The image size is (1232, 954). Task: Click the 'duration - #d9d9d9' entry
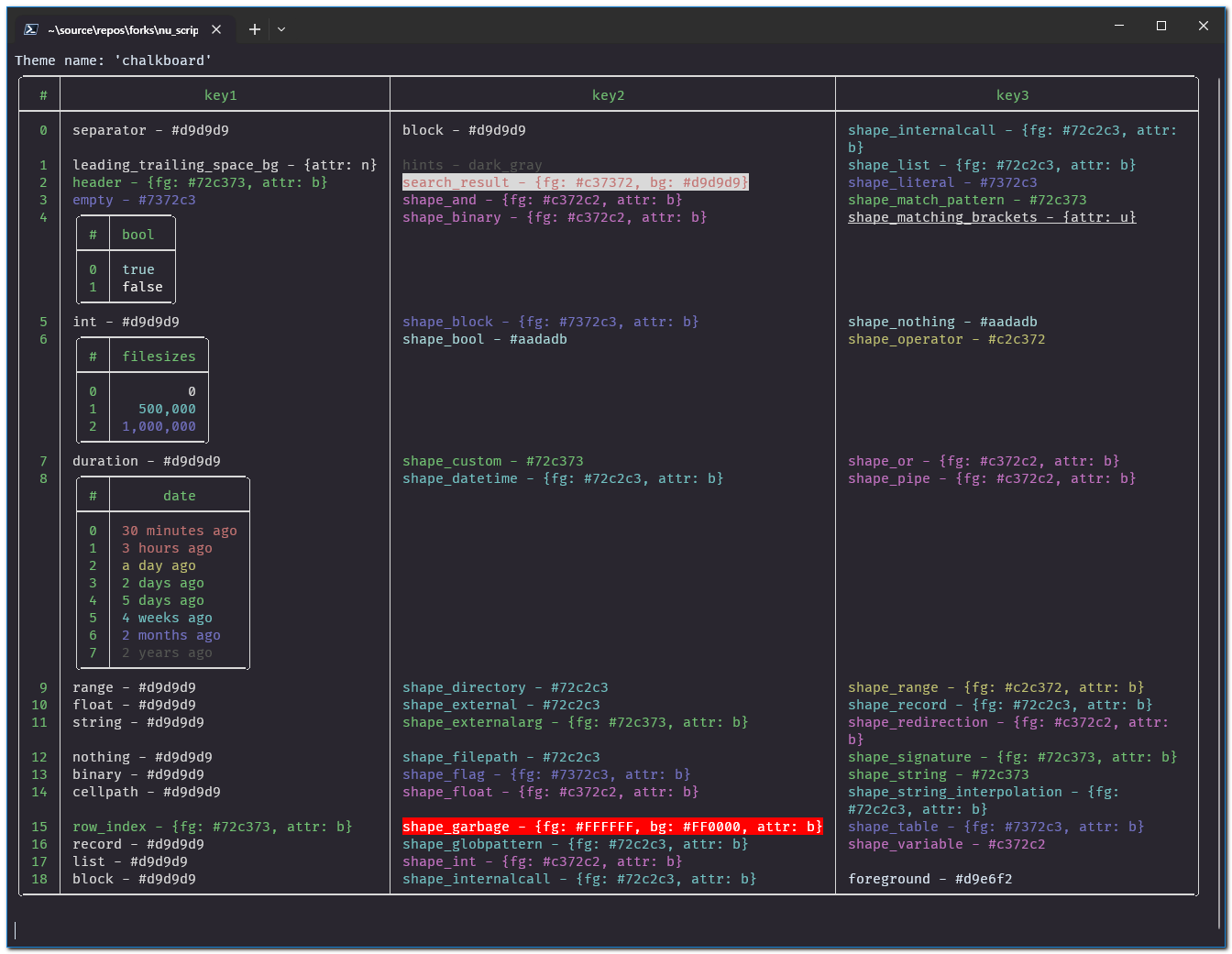pos(147,461)
